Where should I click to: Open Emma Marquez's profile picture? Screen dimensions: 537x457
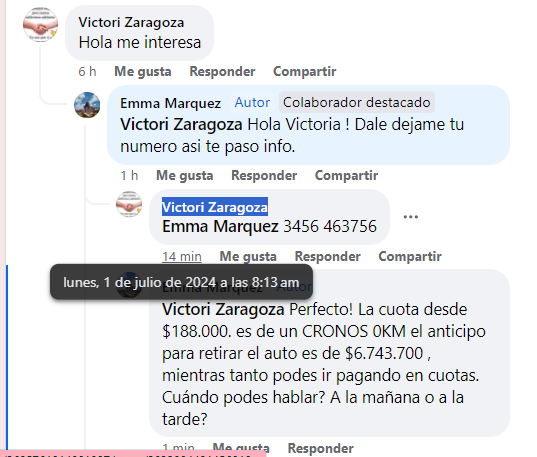87,105
